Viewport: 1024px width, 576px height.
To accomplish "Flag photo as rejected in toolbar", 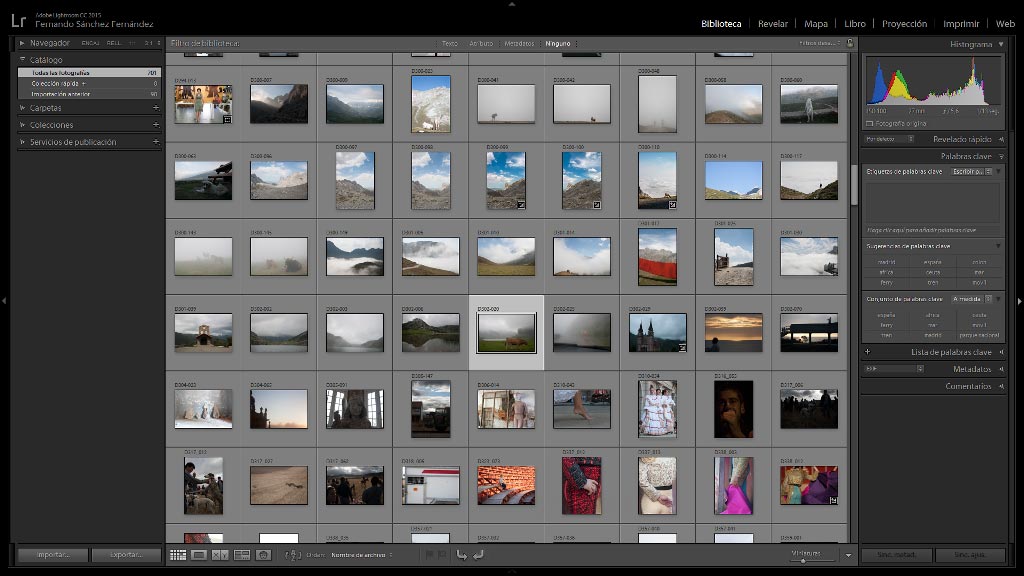I will 442,555.
